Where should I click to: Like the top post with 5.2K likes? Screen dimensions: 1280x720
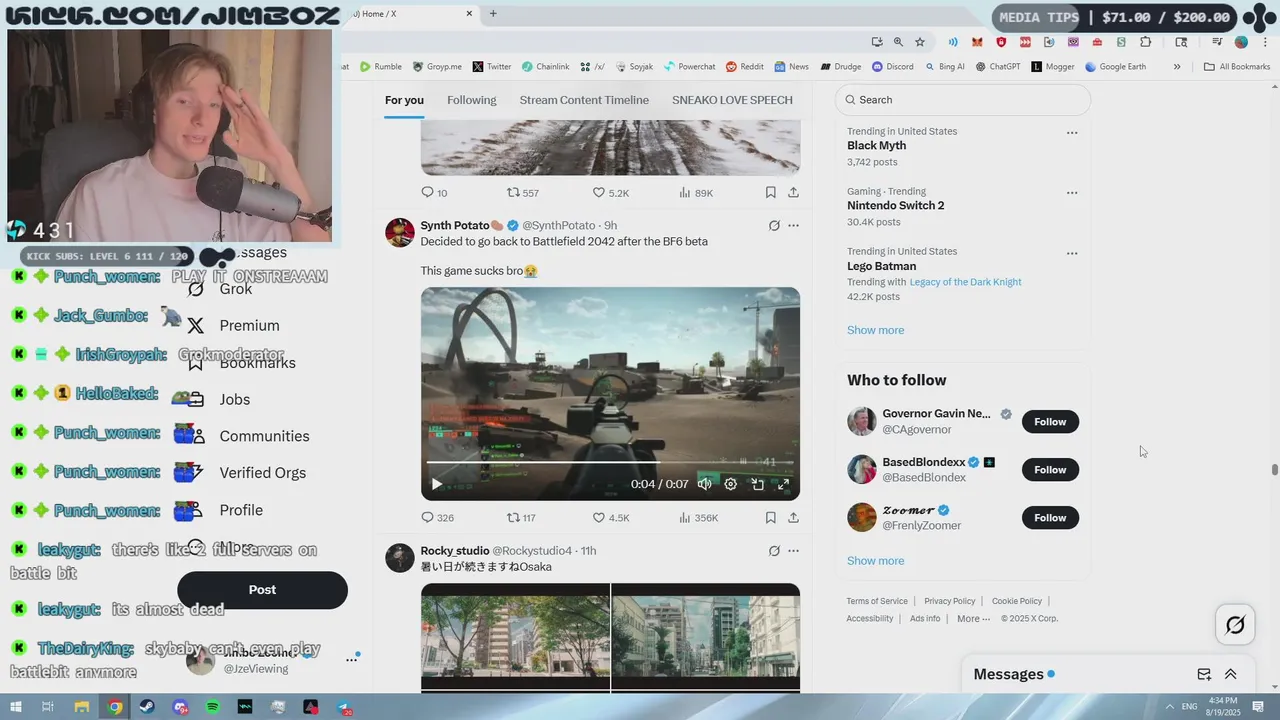point(610,192)
